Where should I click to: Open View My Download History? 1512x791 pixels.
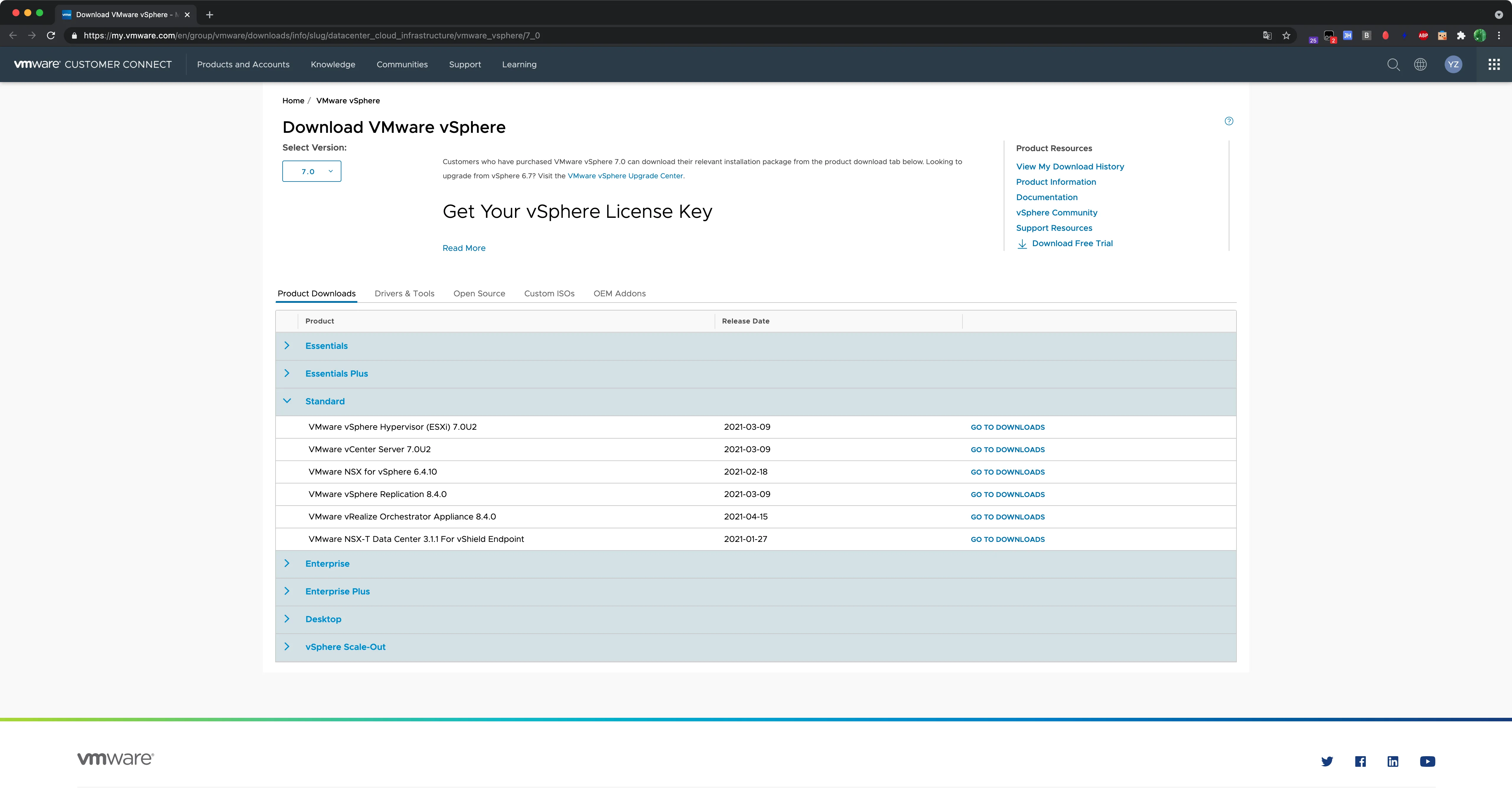[x=1070, y=167]
